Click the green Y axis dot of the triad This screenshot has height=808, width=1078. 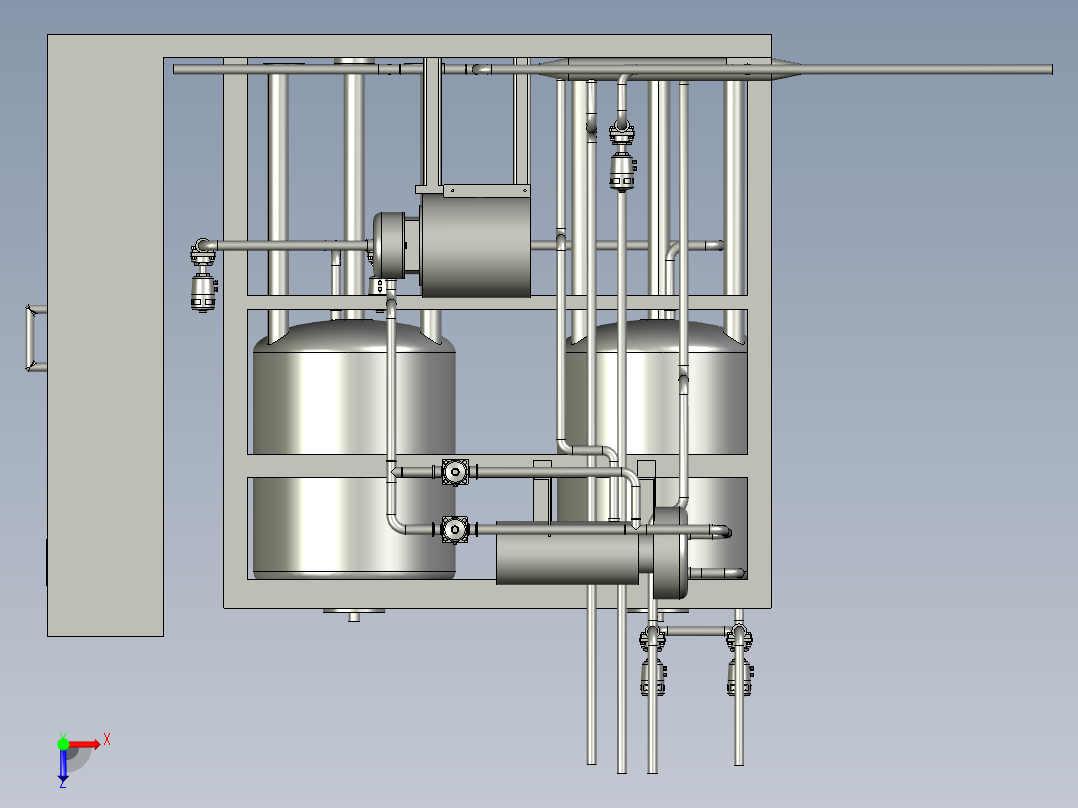pyautogui.click(x=63, y=743)
